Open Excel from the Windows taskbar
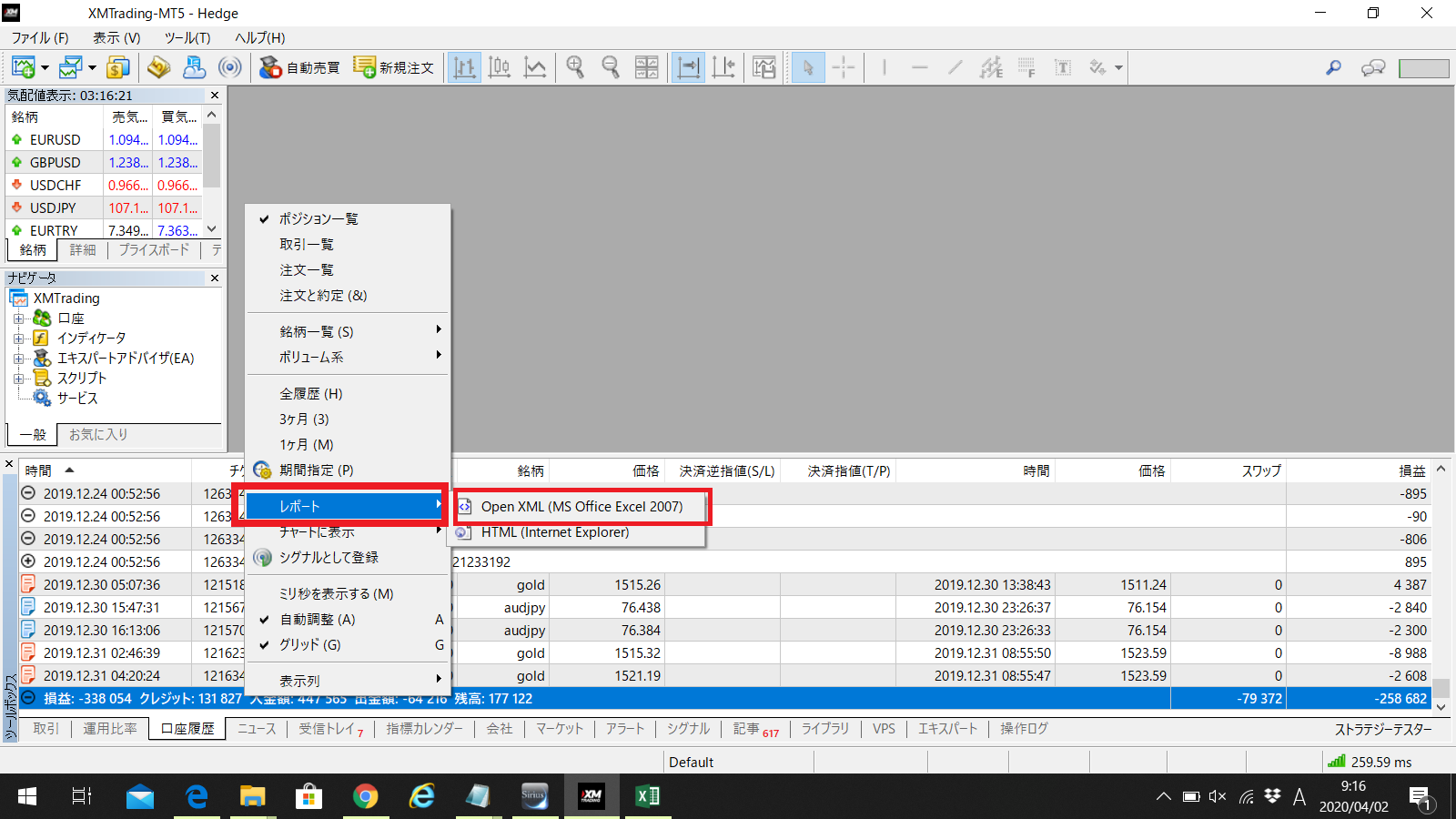Screen dimensions: 1456x819 pyautogui.click(x=647, y=797)
